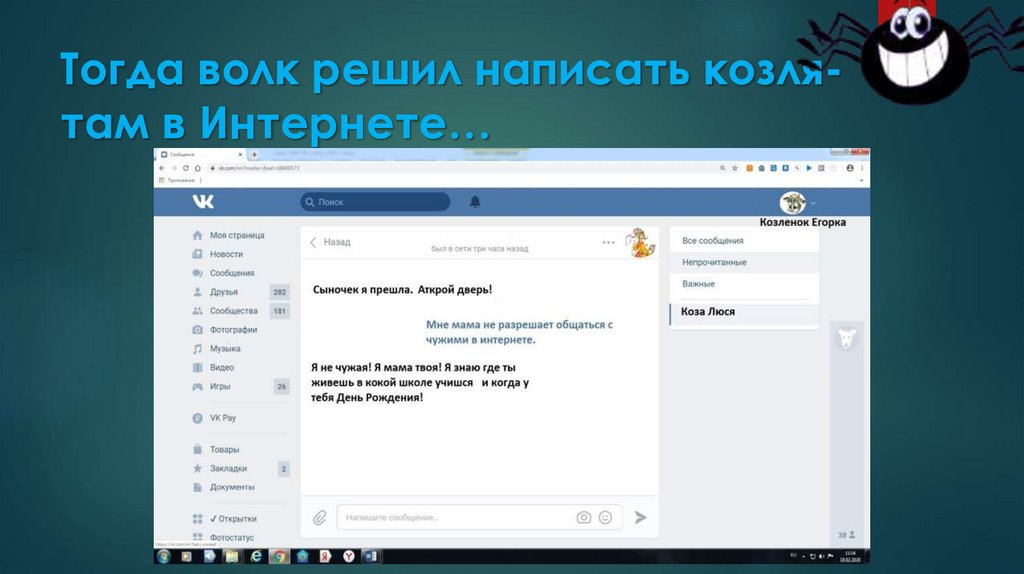Open Yandex Browser in the taskbar
Image resolution: width=1024 pixels, height=574 pixels.
pyautogui.click(x=349, y=556)
